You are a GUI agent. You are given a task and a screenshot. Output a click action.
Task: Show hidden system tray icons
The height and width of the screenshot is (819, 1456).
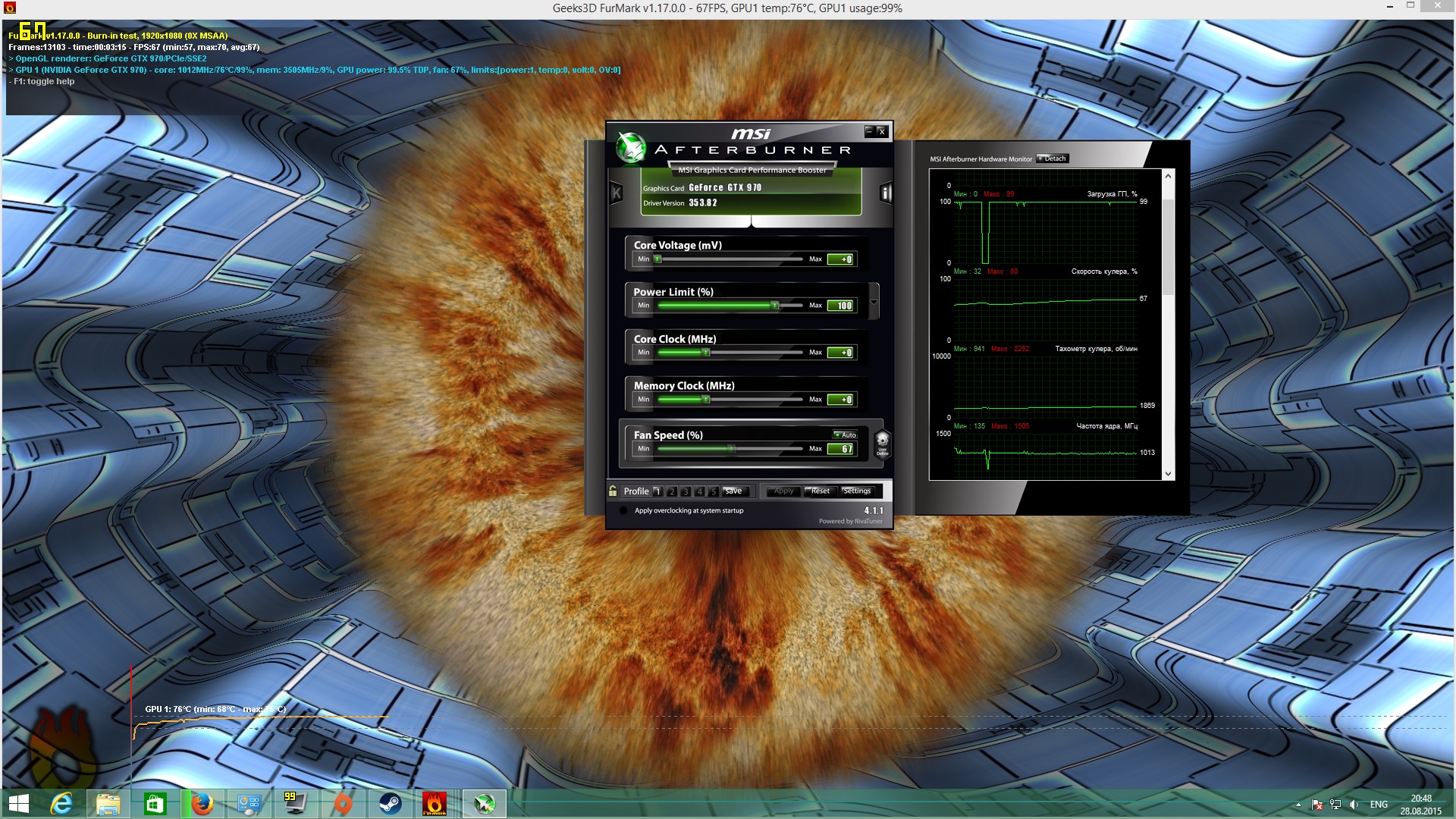(x=1298, y=805)
